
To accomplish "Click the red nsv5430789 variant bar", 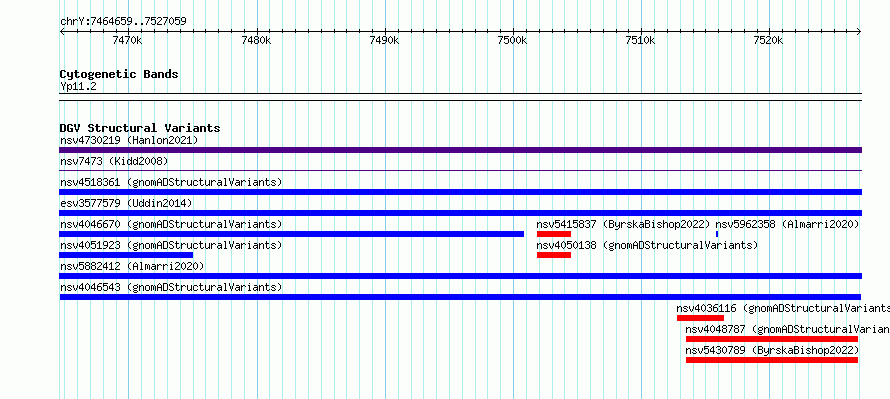I will (x=771, y=360).
